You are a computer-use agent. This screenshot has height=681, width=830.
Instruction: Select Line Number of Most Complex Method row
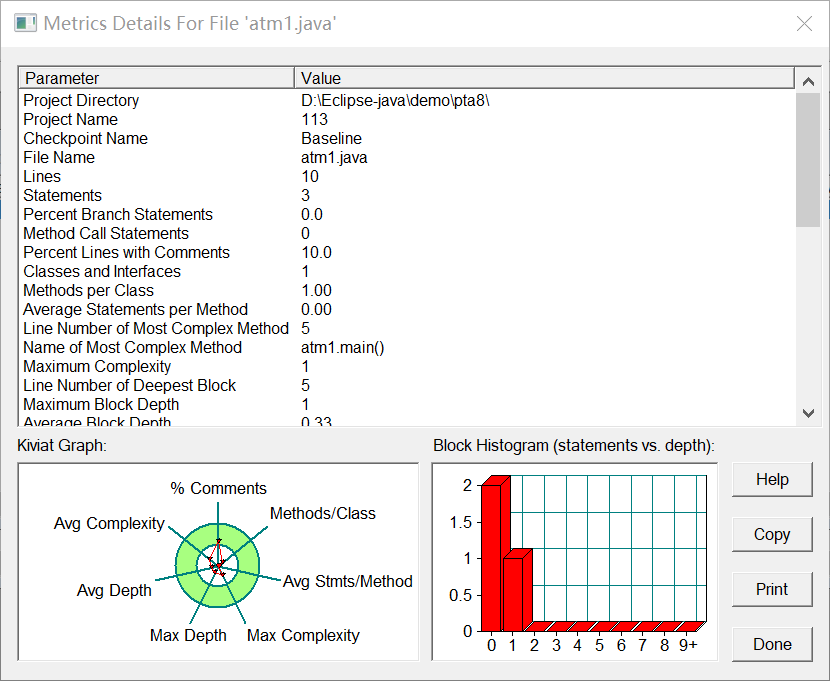coord(408,329)
